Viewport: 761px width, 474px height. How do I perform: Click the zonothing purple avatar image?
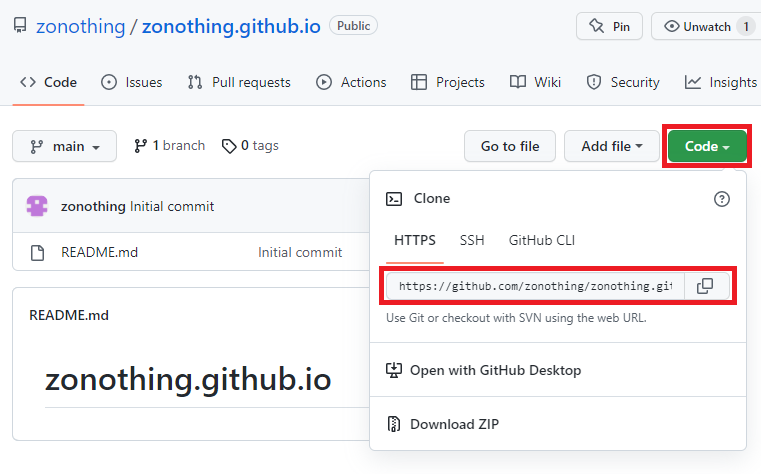pyautogui.click(x=37, y=206)
